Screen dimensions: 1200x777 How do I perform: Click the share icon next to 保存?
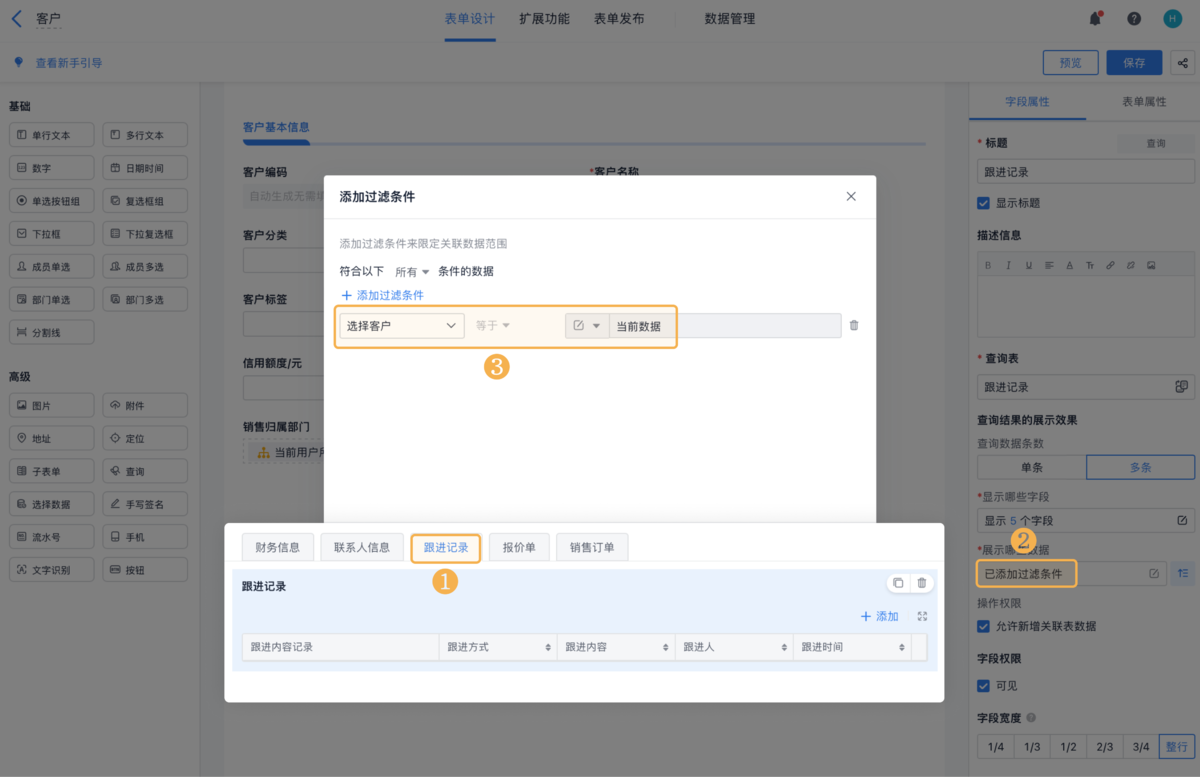tap(1183, 63)
